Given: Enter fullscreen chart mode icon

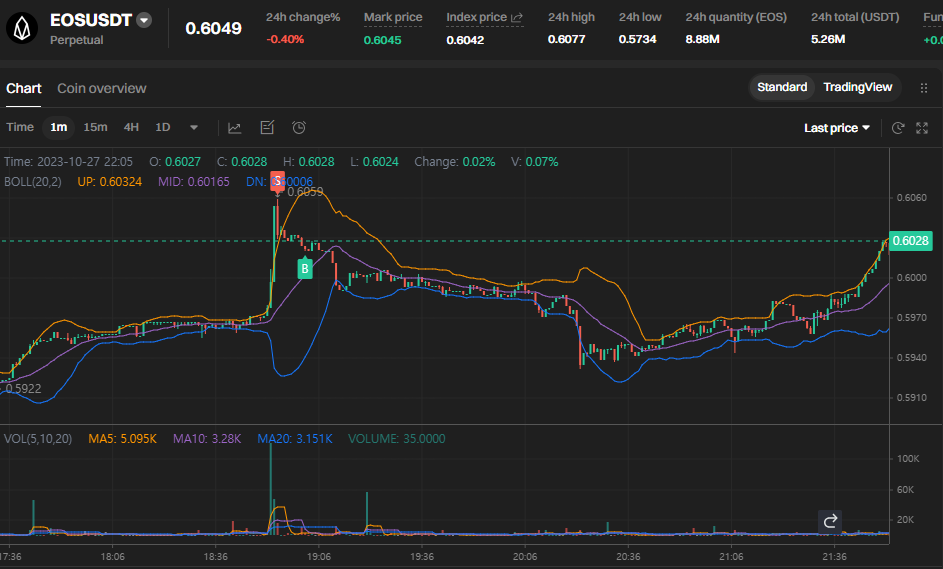Looking at the screenshot, I should [922, 128].
